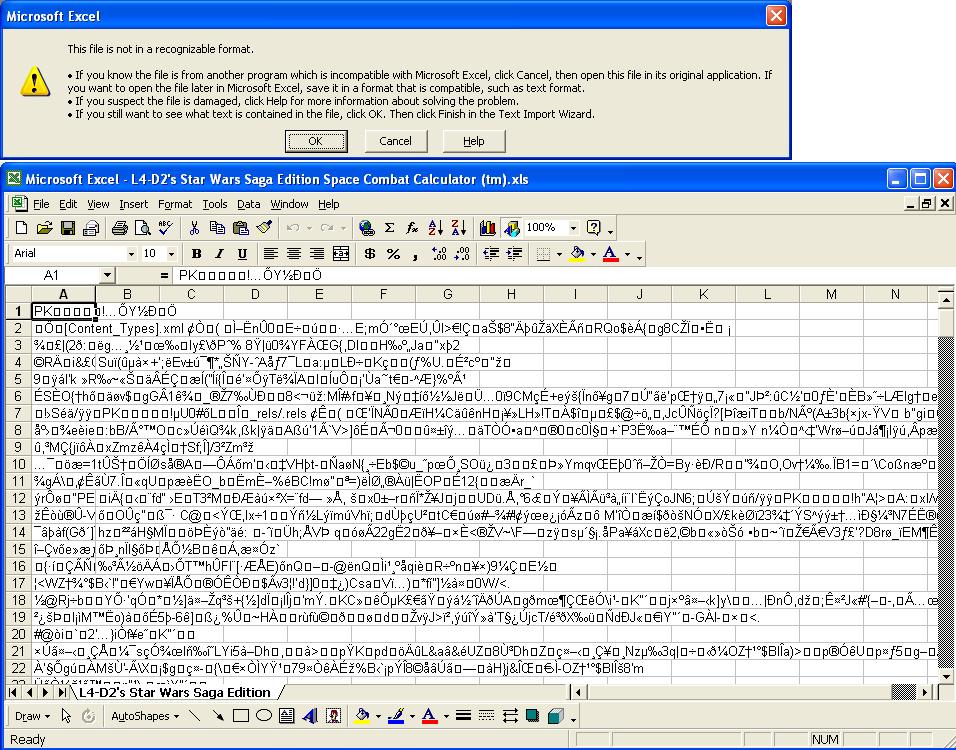Insert WordArt from the Drawing toolbar

[x=310, y=716]
